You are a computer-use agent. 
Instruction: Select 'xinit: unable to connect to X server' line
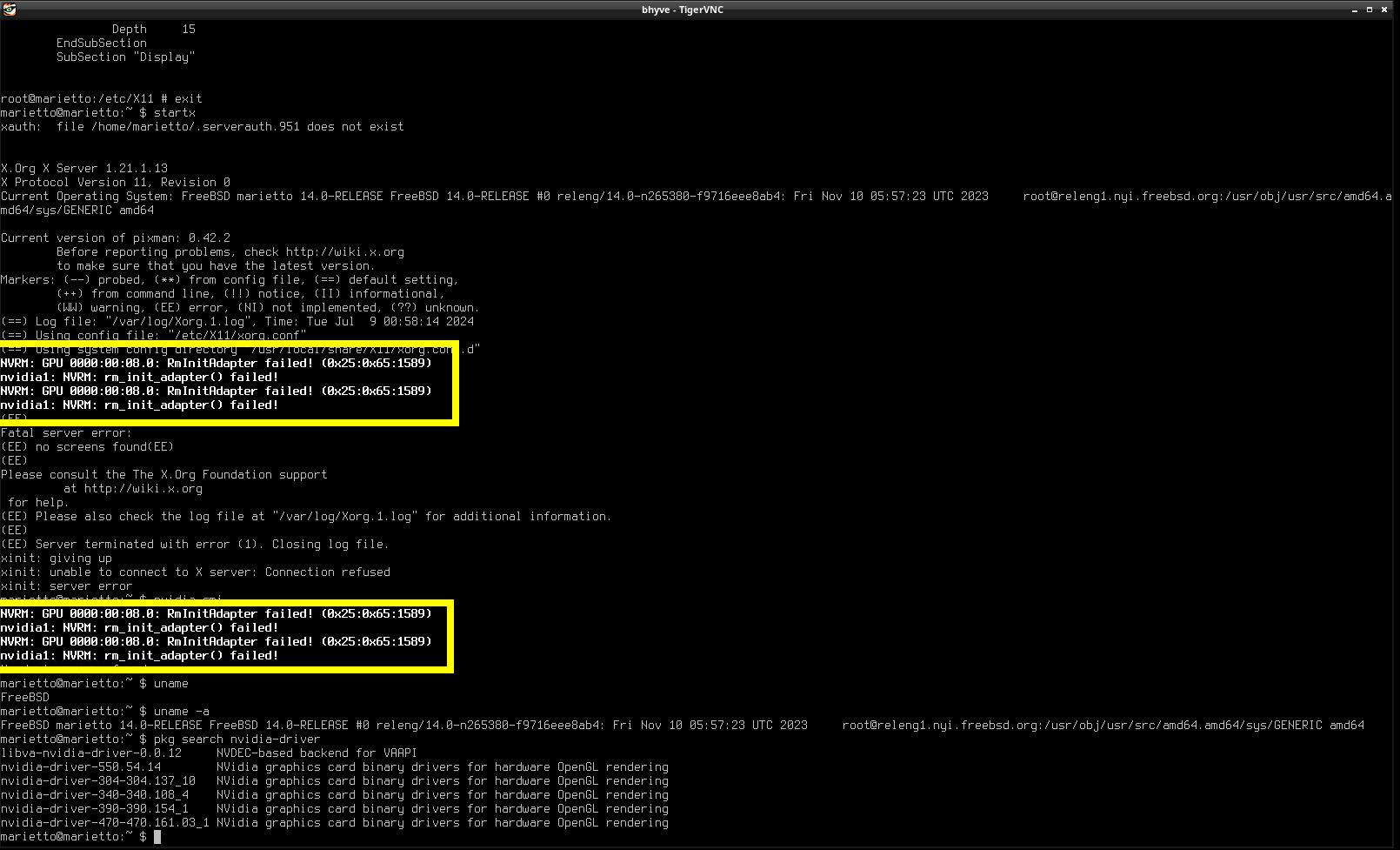(x=196, y=572)
